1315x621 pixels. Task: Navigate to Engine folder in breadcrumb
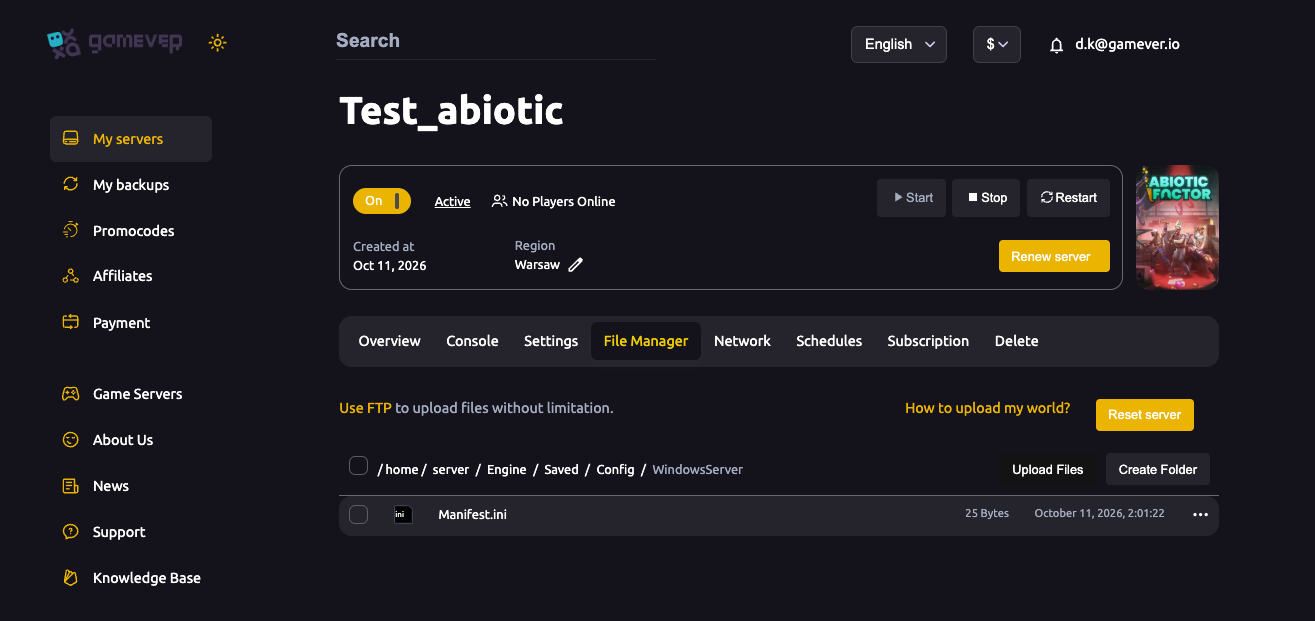507,469
